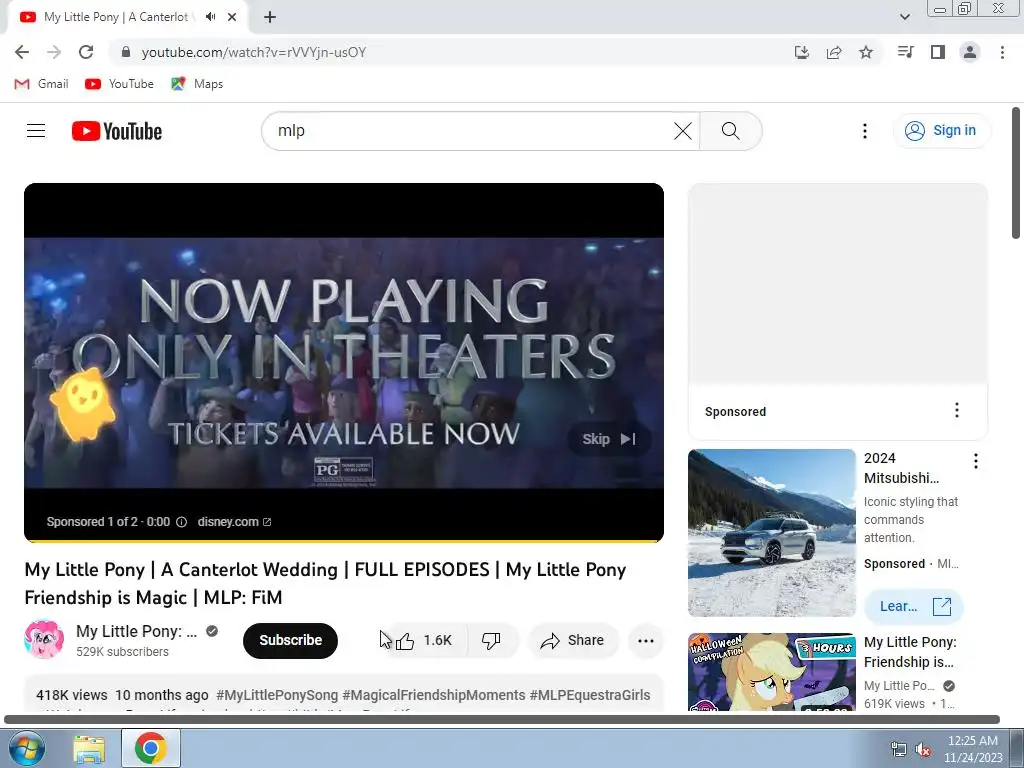Open File Explorer from taskbar
Viewport: 1024px width, 768px height.
point(89,748)
